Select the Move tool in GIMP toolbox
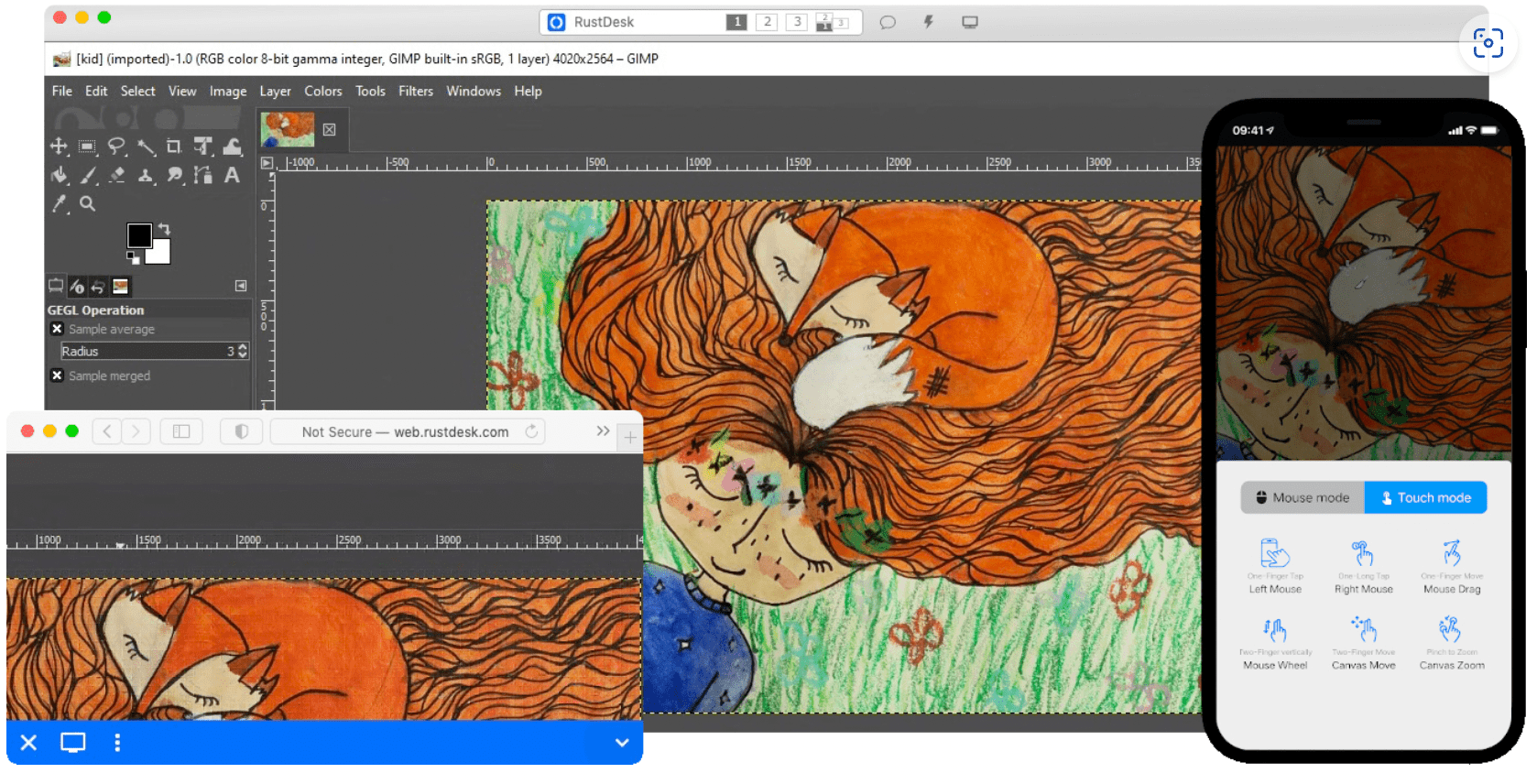Viewport: 1537px width, 784px height. click(x=59, y=147)
